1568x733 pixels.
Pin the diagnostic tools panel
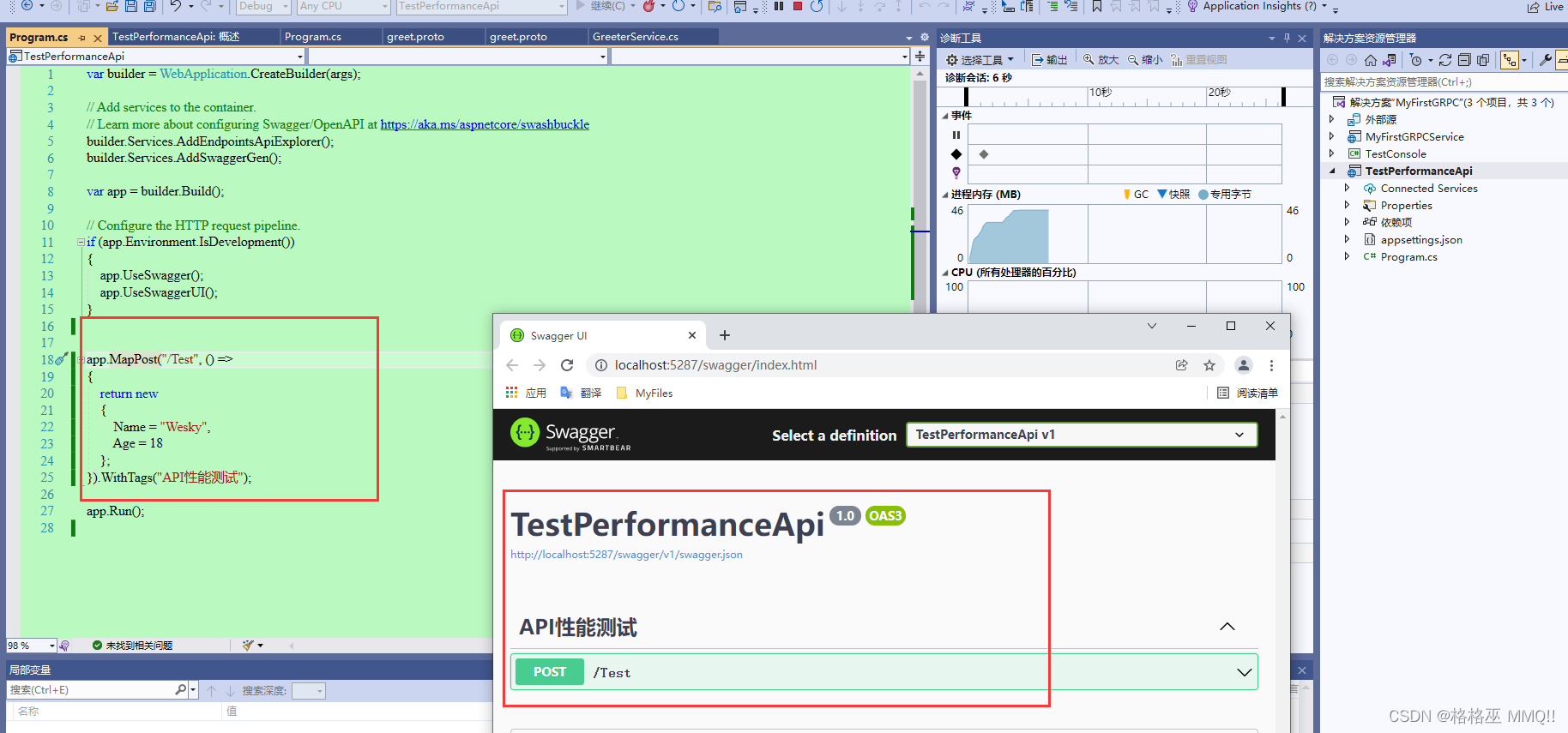(x=1287, y=38)
